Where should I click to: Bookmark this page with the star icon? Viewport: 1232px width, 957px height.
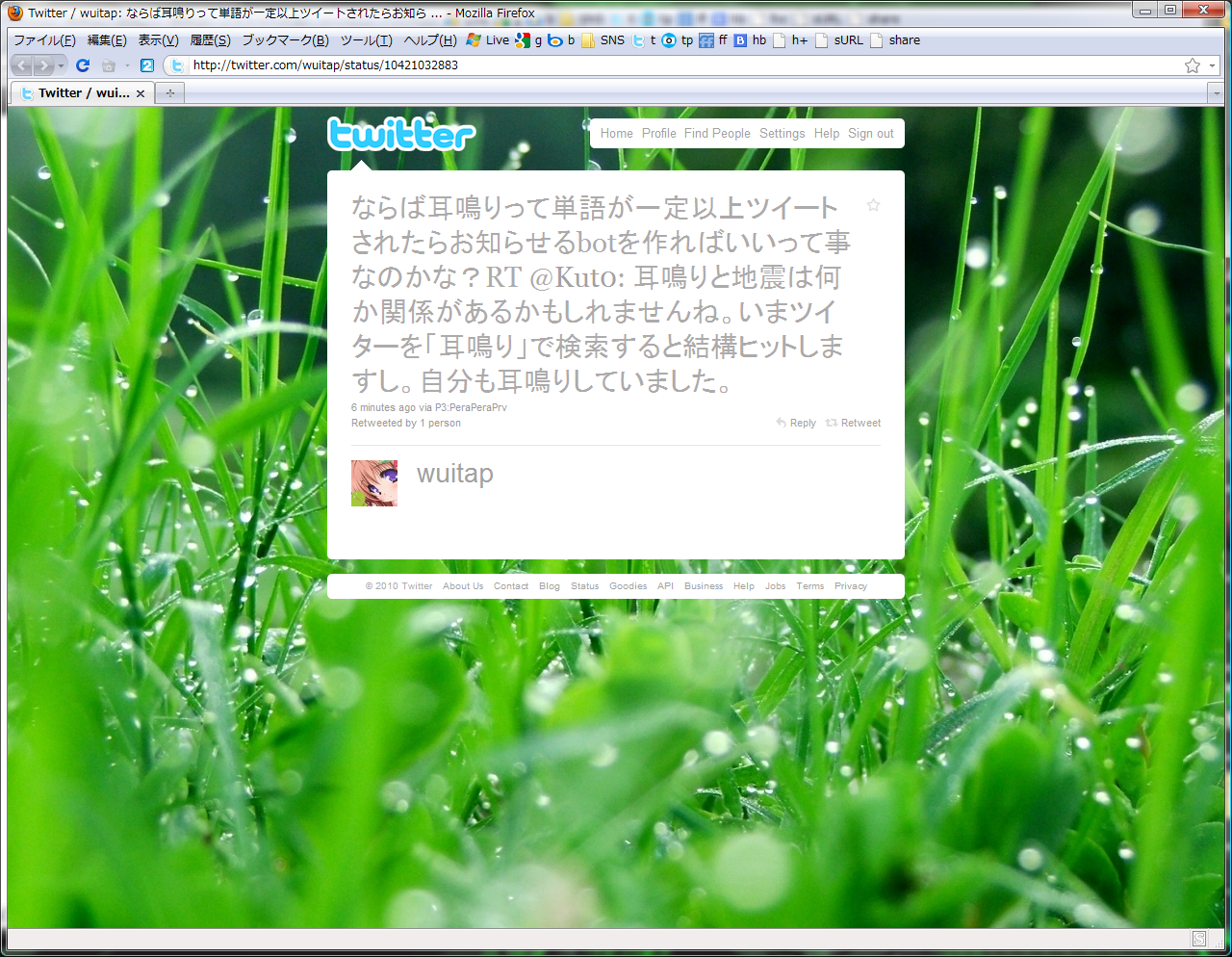pyautogui.click(x=1193, y=65)
